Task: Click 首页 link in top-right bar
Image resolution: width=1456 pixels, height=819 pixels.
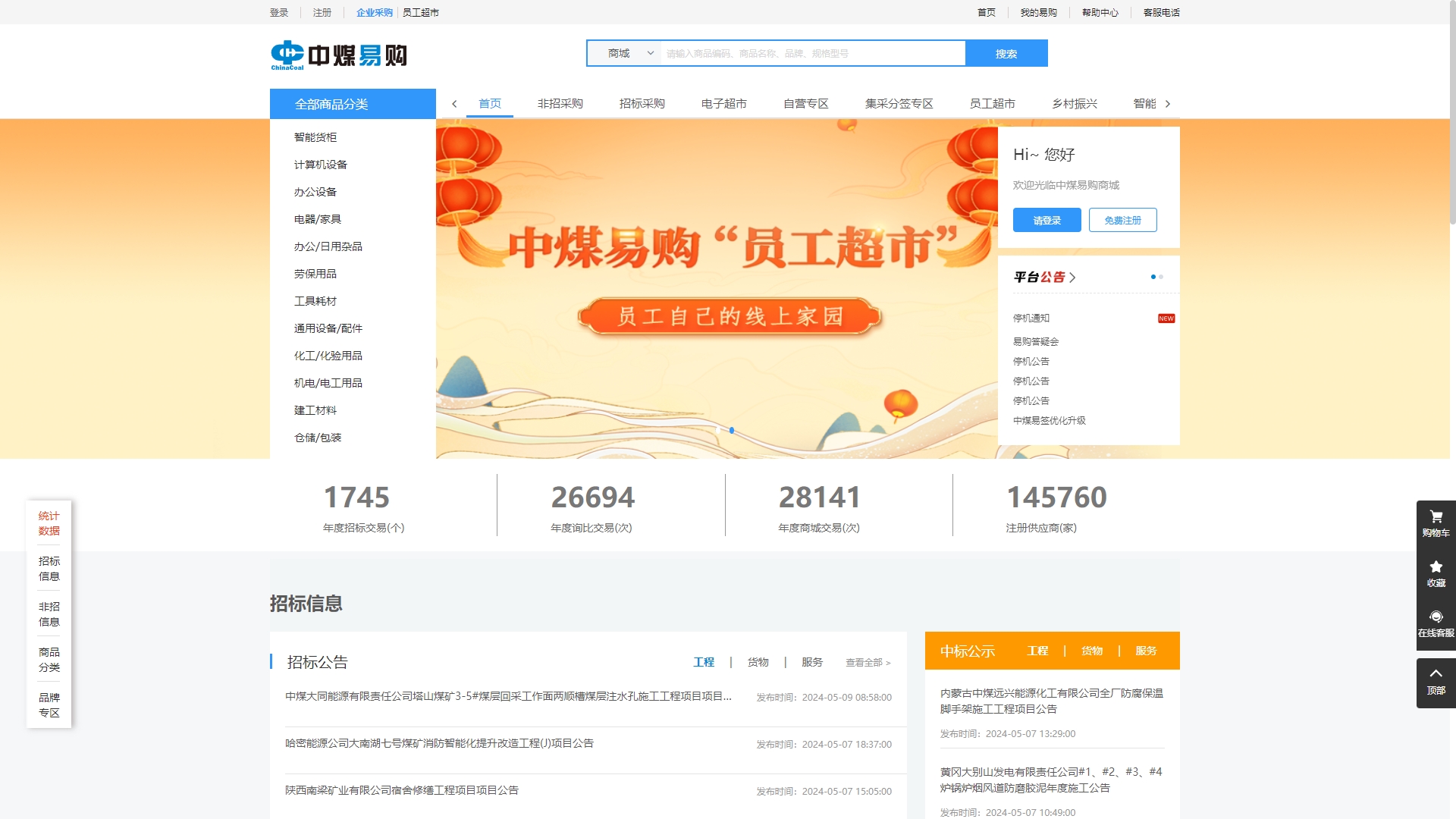Action: click(x=987, y=12)
